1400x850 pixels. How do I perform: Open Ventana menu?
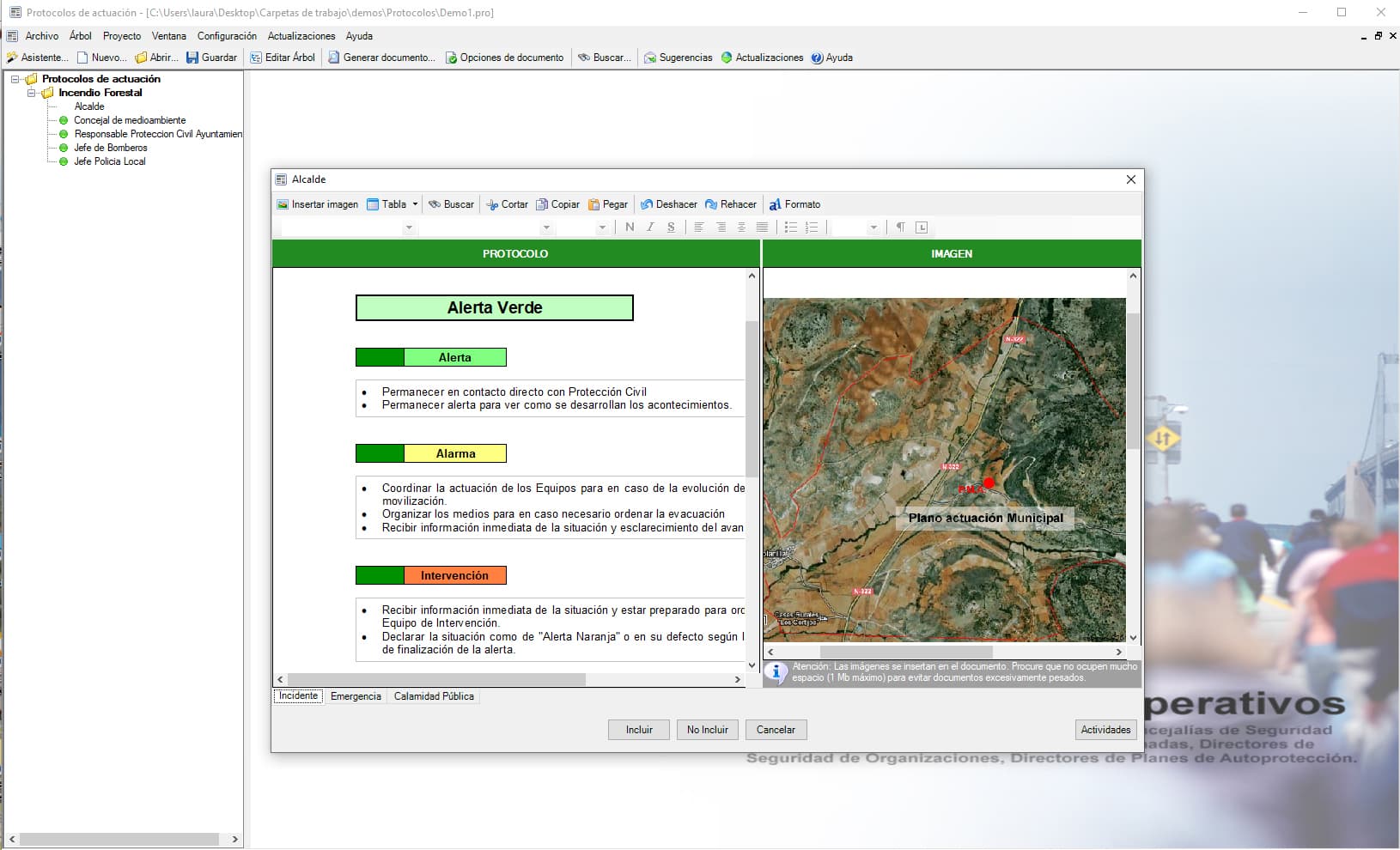point(169,36)
